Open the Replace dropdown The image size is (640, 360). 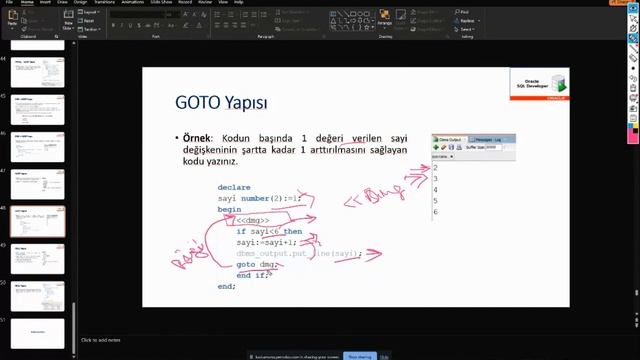(467, 20)
